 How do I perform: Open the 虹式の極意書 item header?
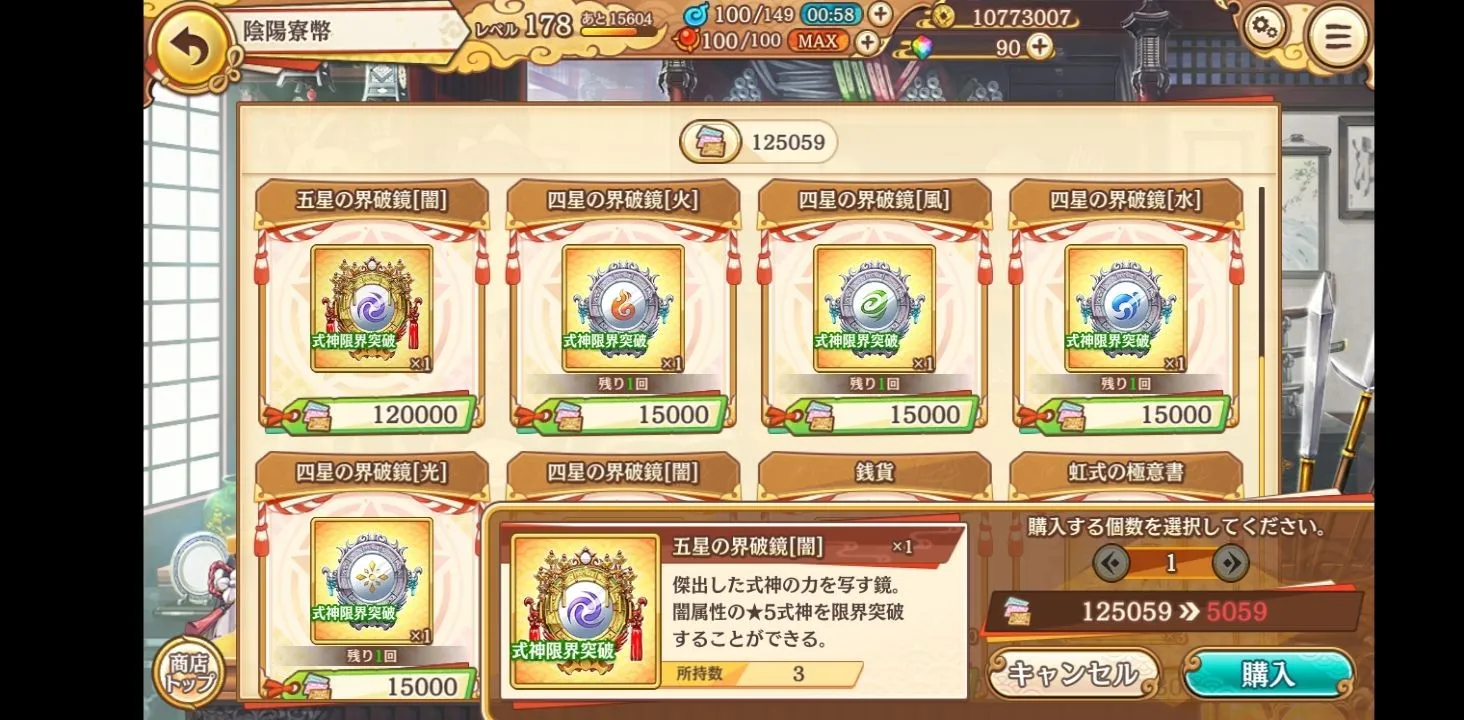[x=1126, y=471]
